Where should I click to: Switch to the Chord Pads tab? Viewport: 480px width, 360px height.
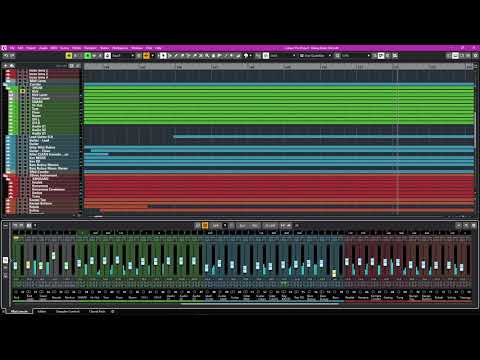(x=97, y=311)
